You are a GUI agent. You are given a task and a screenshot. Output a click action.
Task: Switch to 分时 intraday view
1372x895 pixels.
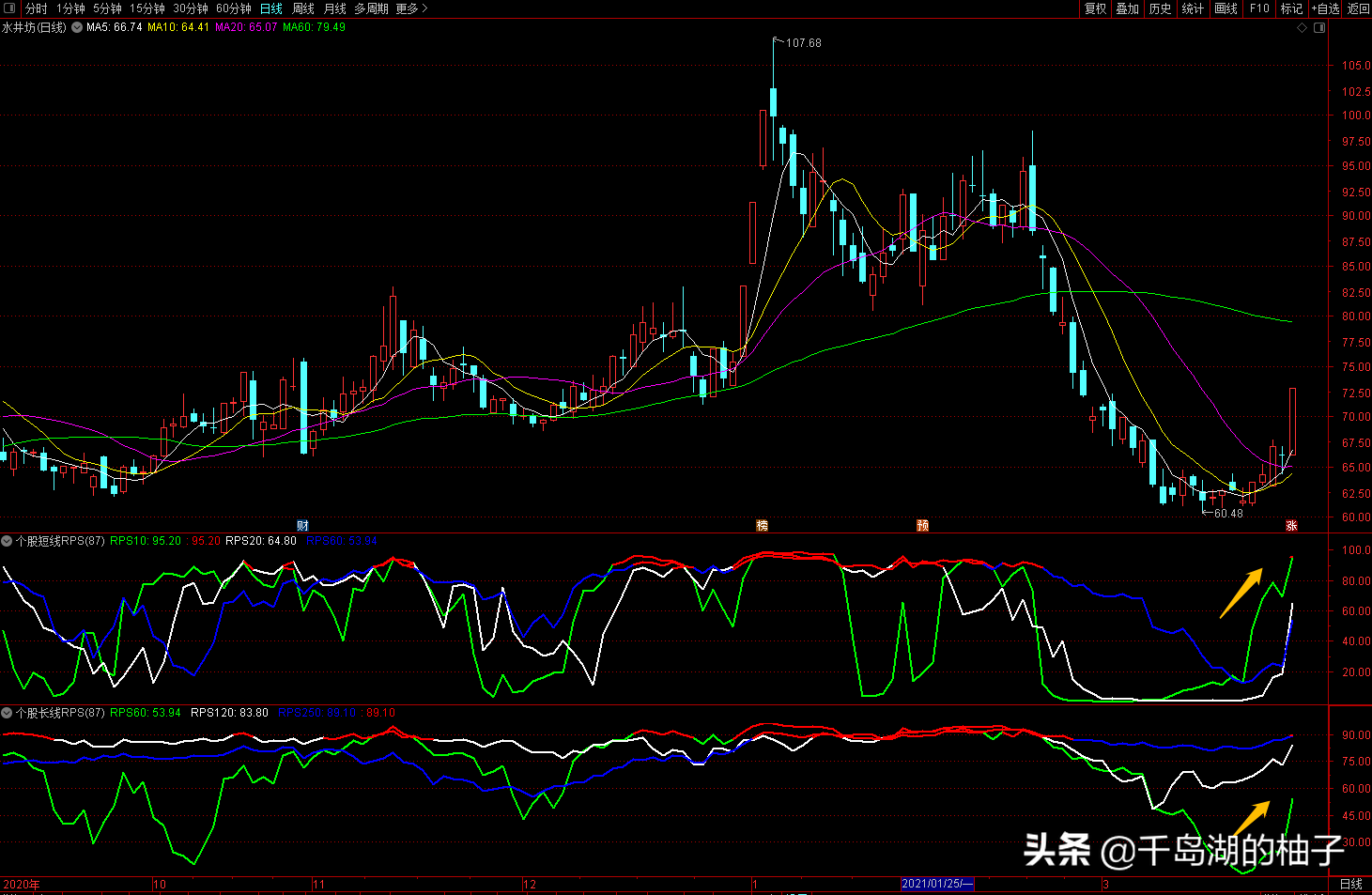coord(37,8)
